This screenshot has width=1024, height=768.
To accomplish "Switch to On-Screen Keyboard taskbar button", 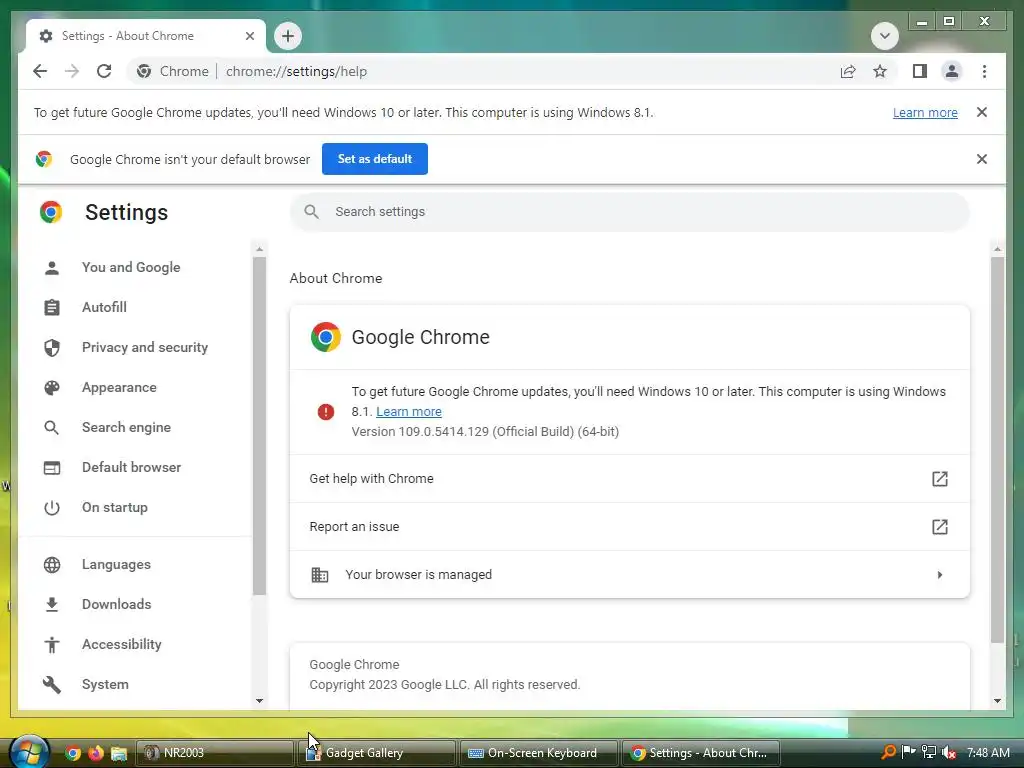I will (x=538, y=753).
